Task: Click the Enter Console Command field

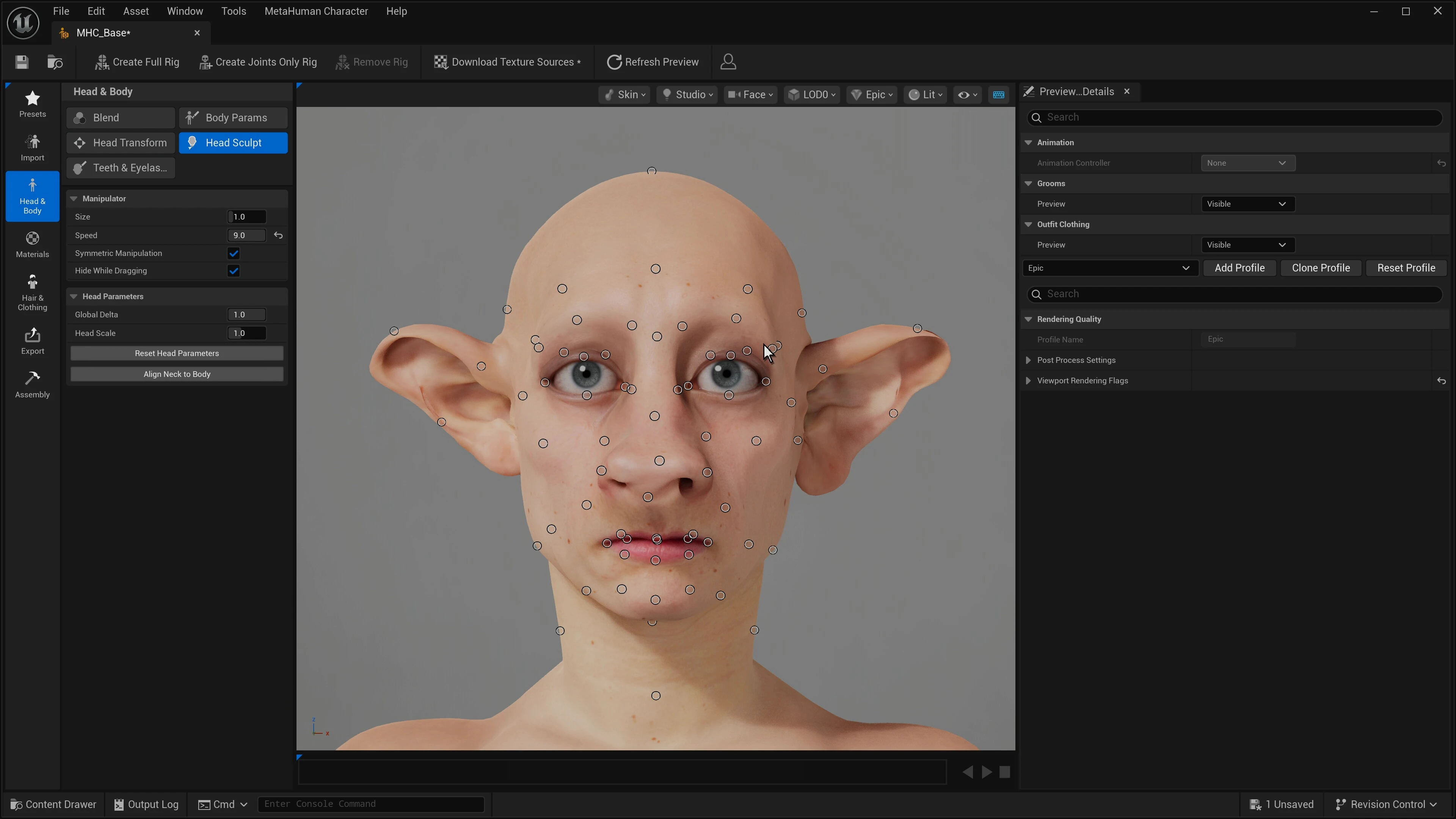Action: 371,804
